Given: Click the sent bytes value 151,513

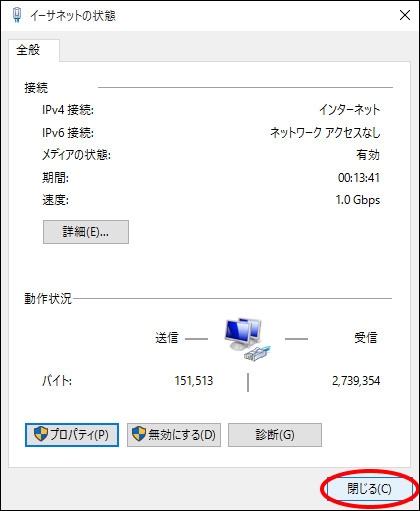Looking at the screenshot, I should click(194, 381).
